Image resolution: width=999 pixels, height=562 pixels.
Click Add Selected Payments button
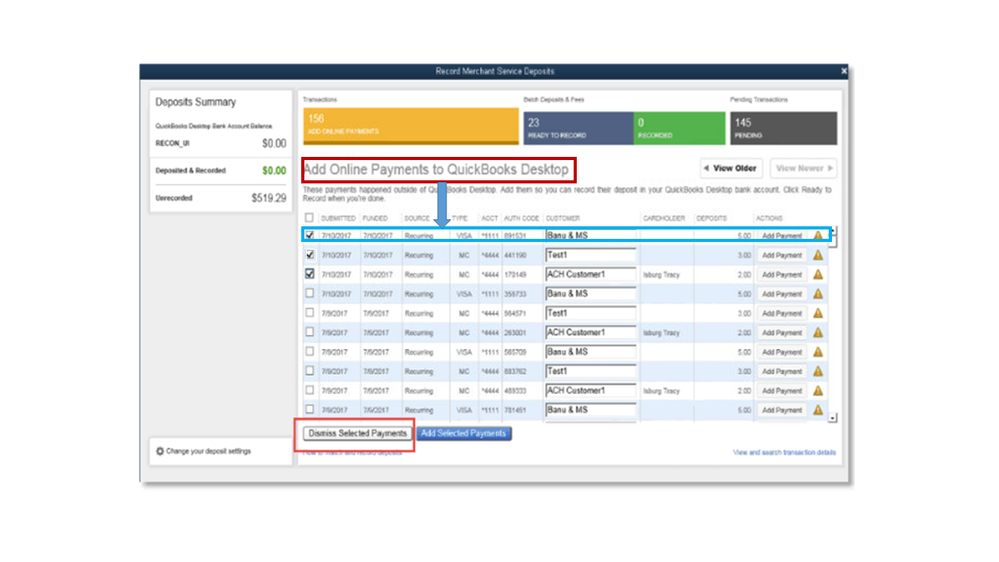(x=463, y=433)
